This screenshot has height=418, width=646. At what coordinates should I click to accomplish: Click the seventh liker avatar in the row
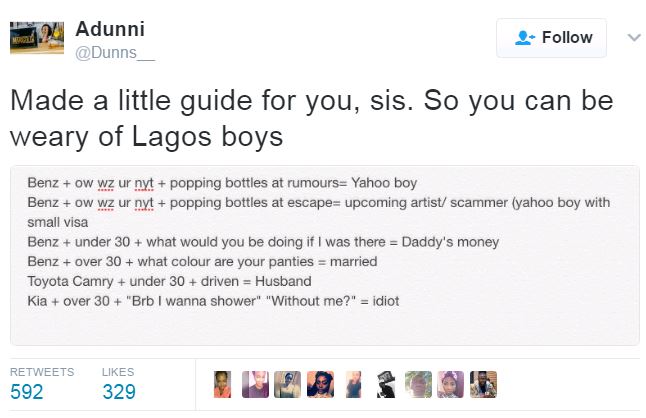pyautogui.click(x=418, y=385)
